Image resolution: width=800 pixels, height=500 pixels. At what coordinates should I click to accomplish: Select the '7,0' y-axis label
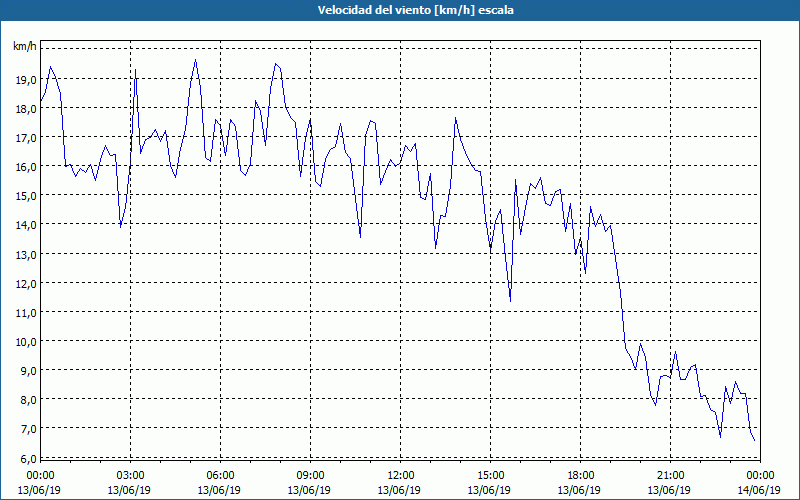28,429
